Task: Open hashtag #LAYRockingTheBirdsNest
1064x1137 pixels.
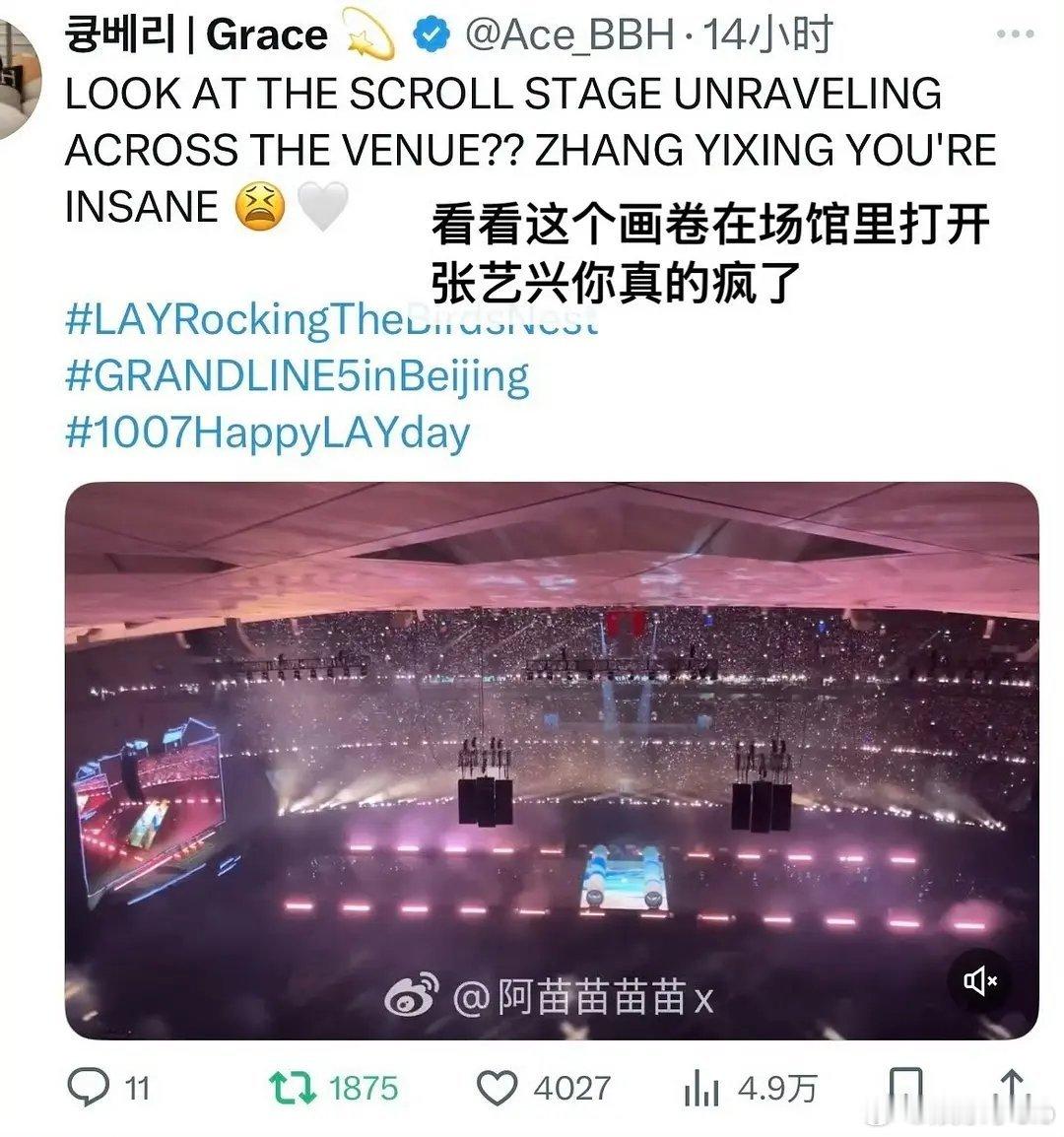Action: tap(331, 319)
